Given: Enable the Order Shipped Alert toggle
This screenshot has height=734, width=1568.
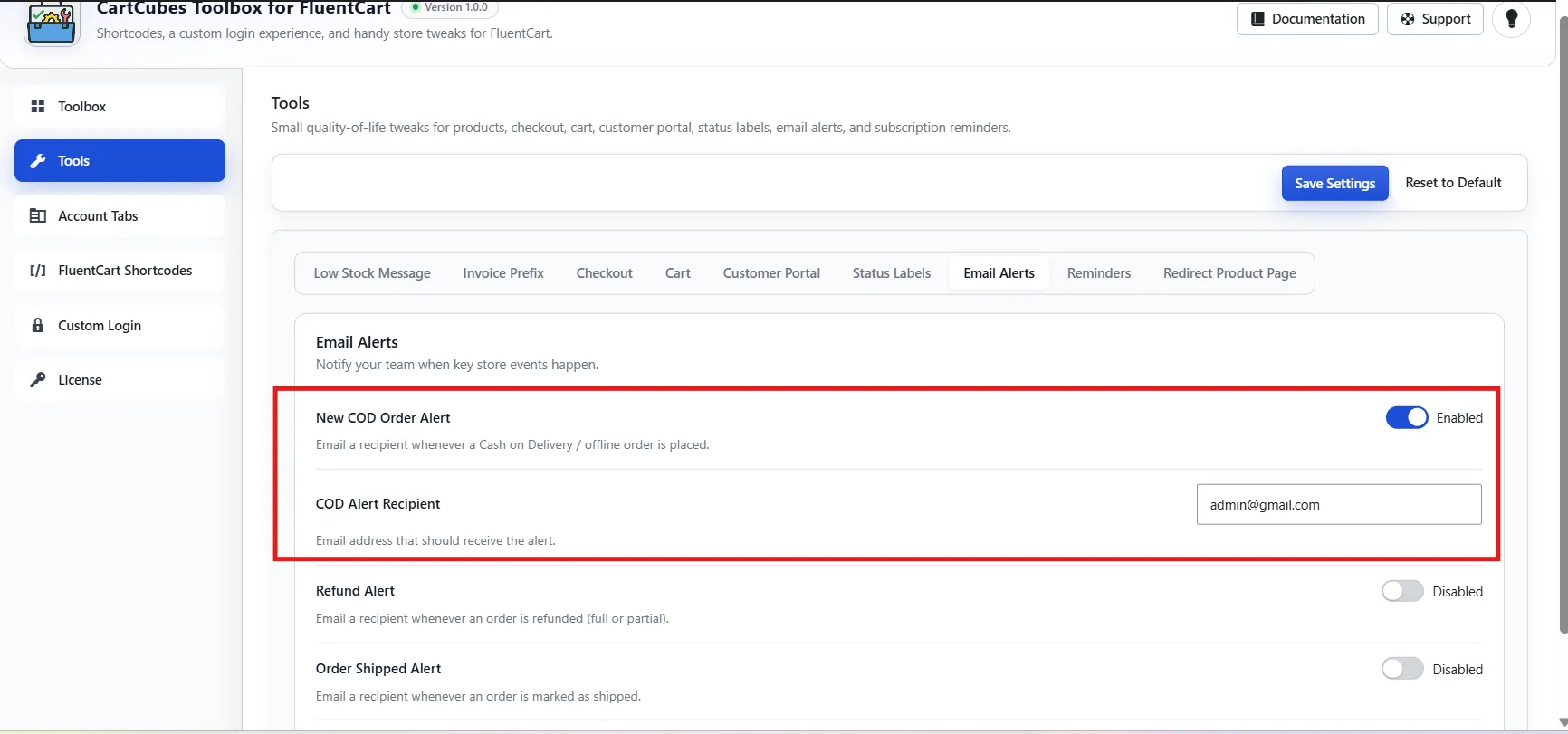Looking at the screenshot, I should point(1402,669).
